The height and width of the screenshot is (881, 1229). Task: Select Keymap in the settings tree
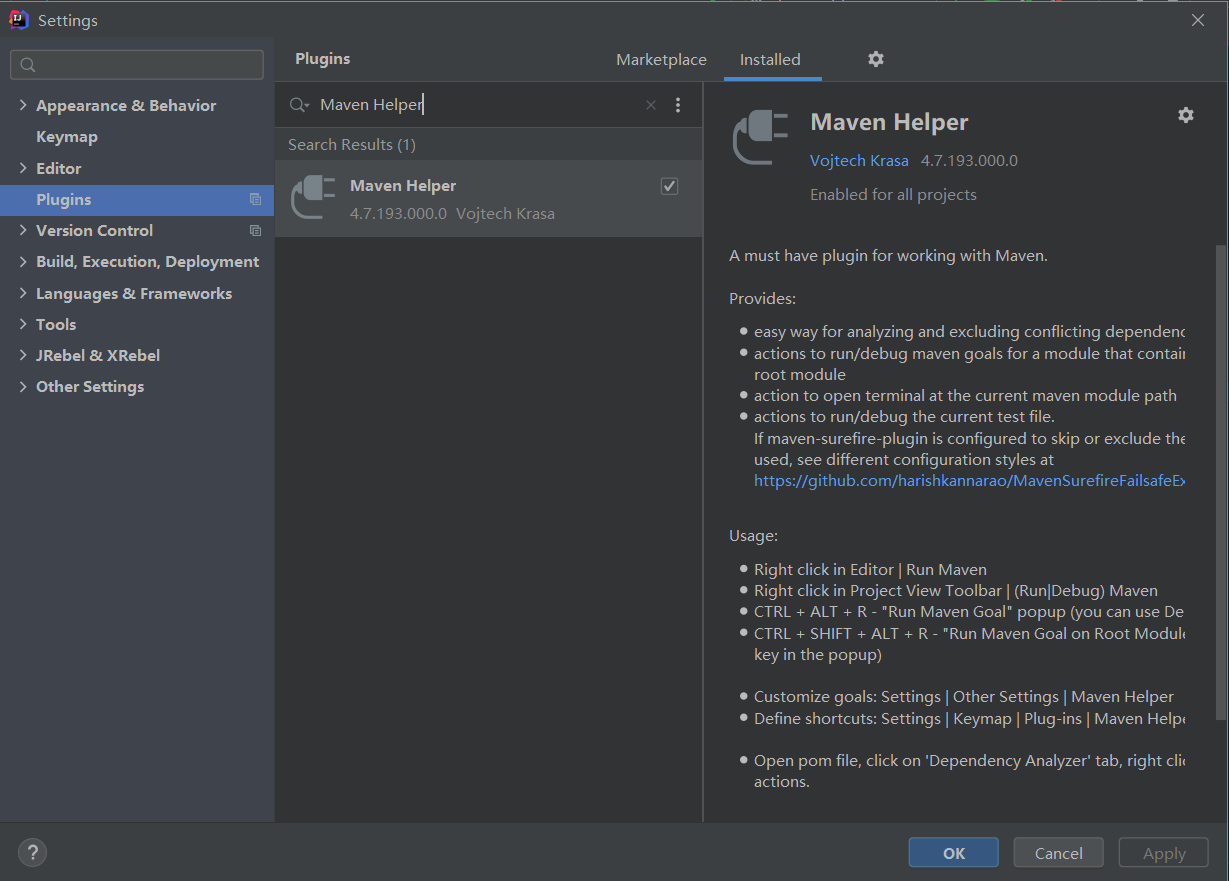point(67,137)
